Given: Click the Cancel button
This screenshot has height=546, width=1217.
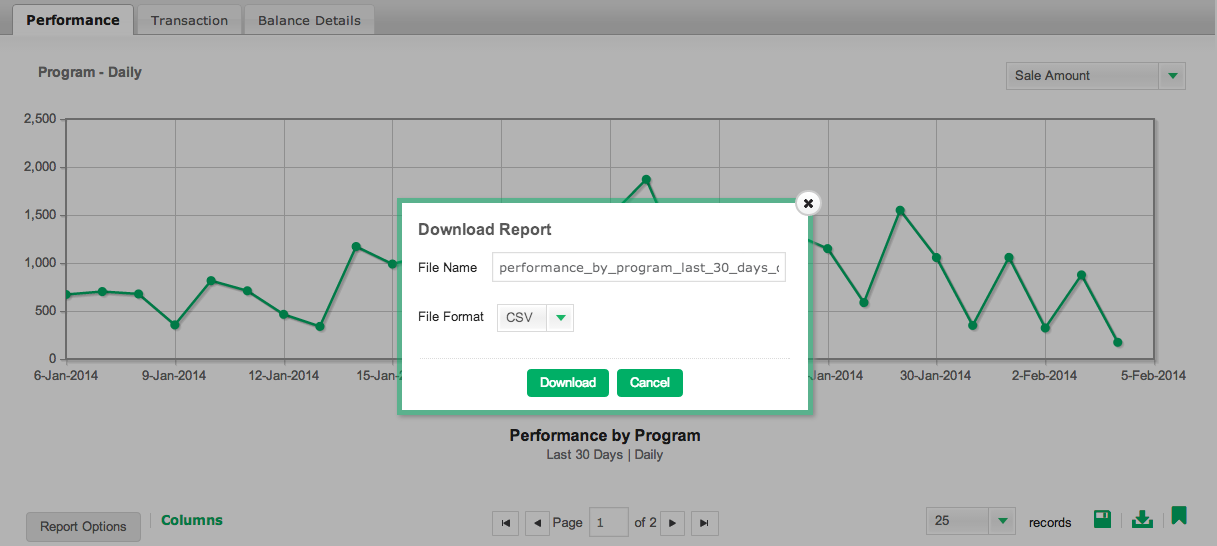Looking at the screenshot, I should (x=650, y=383).
